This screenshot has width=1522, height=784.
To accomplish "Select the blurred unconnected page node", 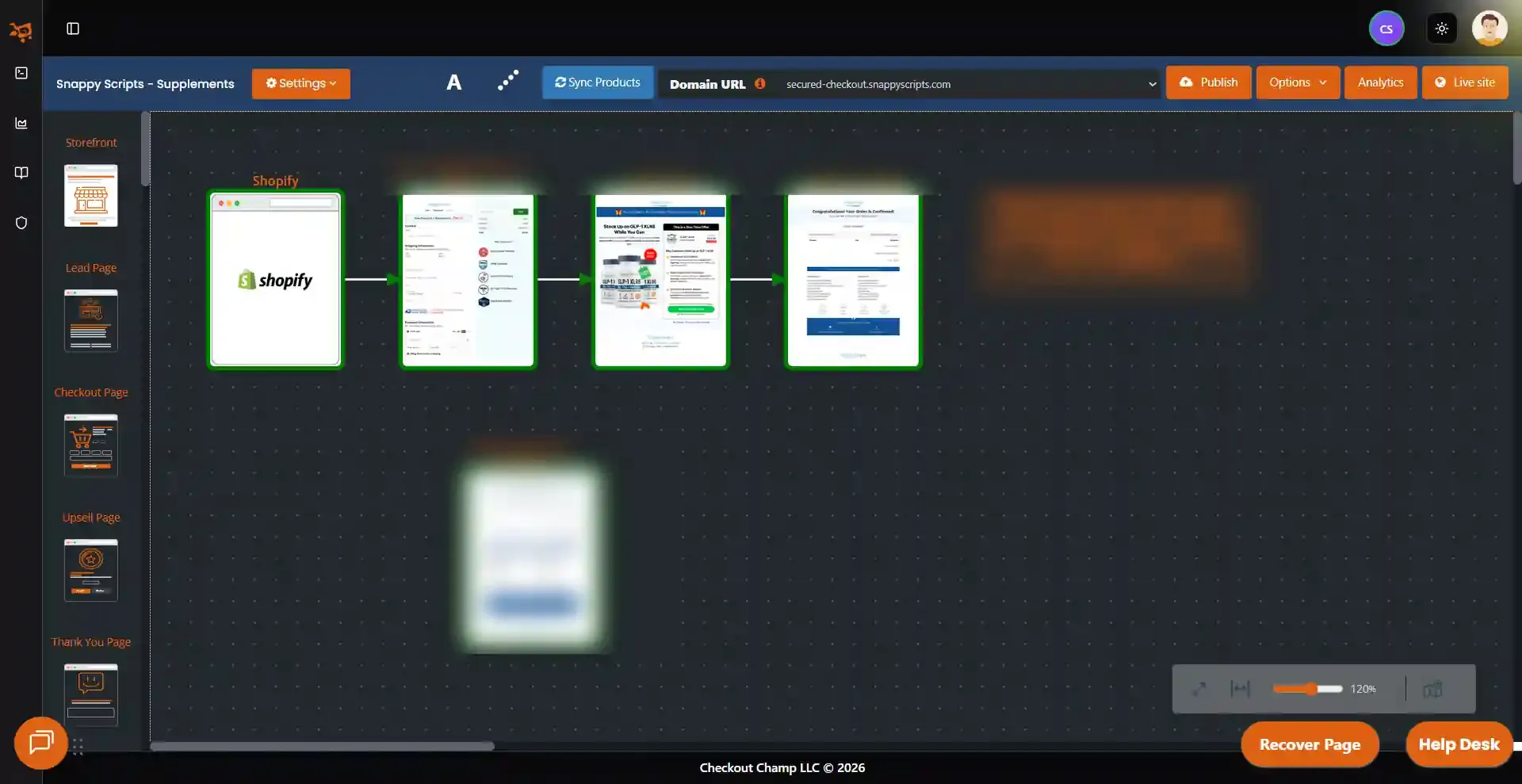I will coord(533,557).
